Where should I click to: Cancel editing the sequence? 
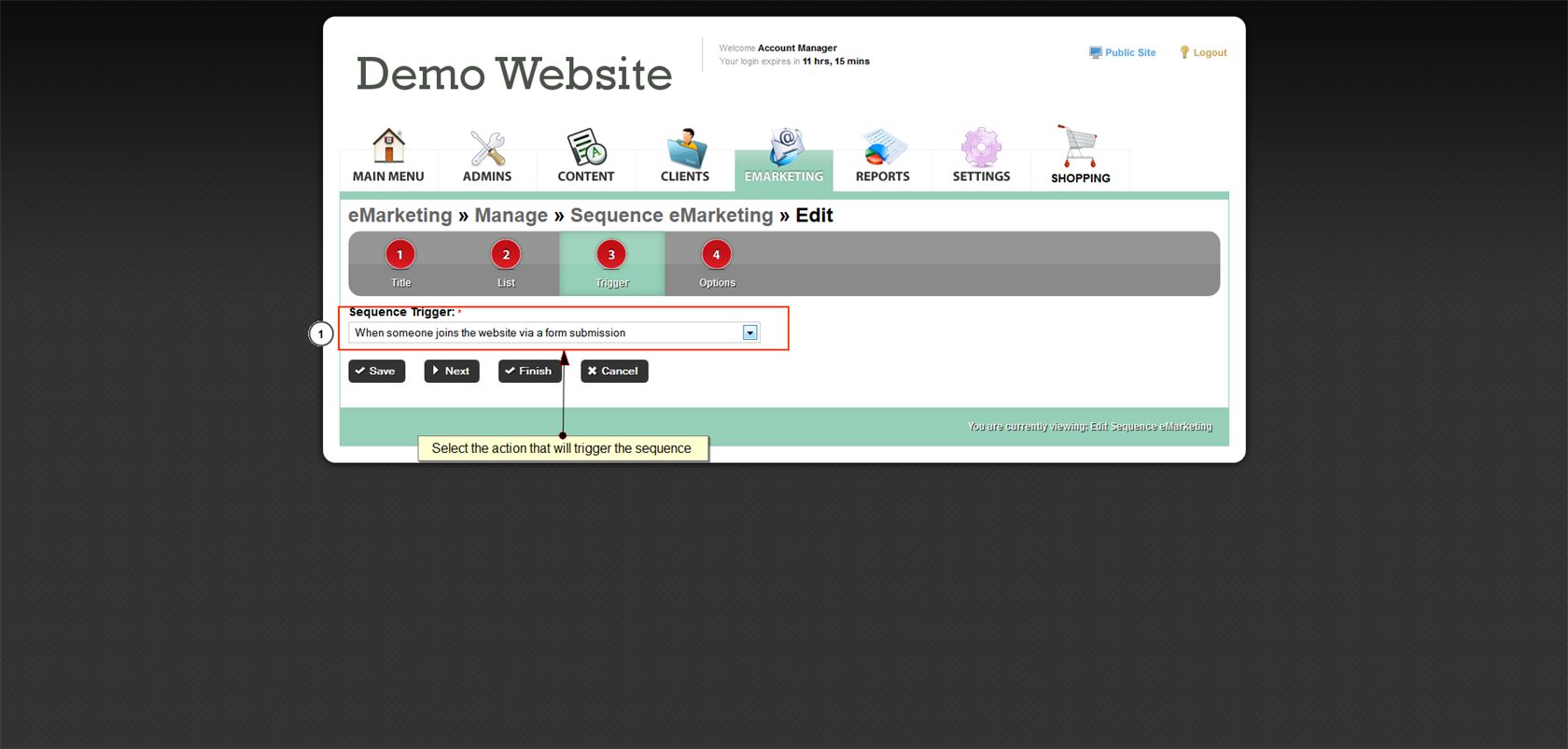point(614,371)
